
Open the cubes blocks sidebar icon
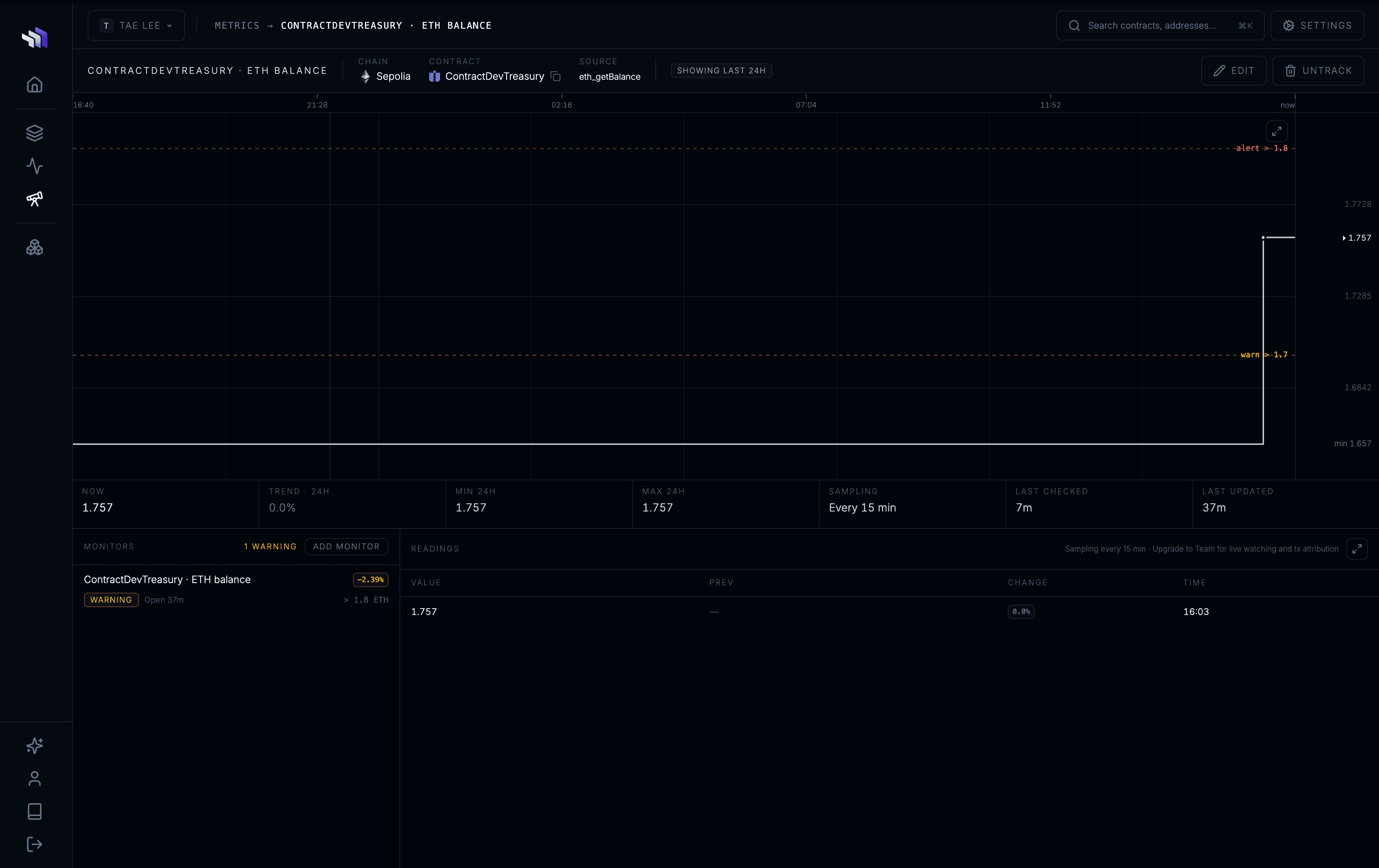35,248
